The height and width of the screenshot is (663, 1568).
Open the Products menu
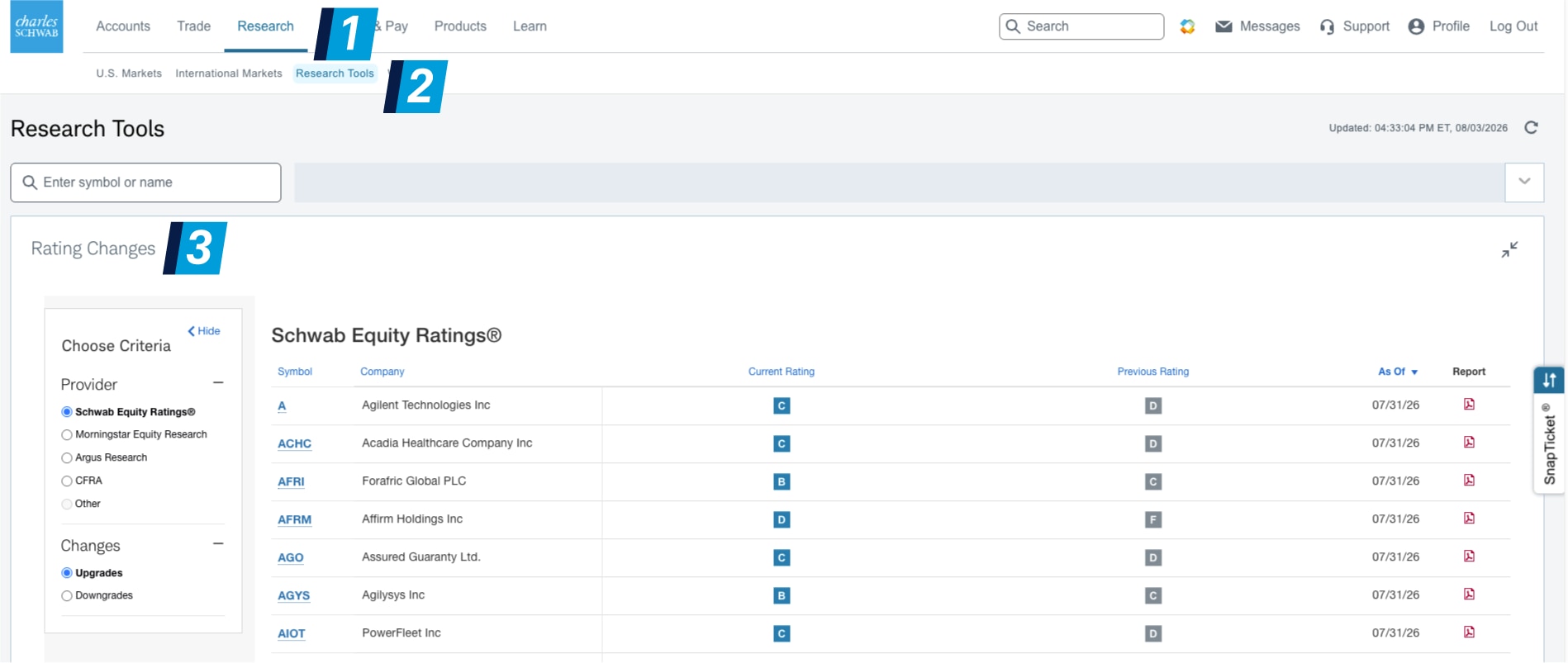click(460, 26)
